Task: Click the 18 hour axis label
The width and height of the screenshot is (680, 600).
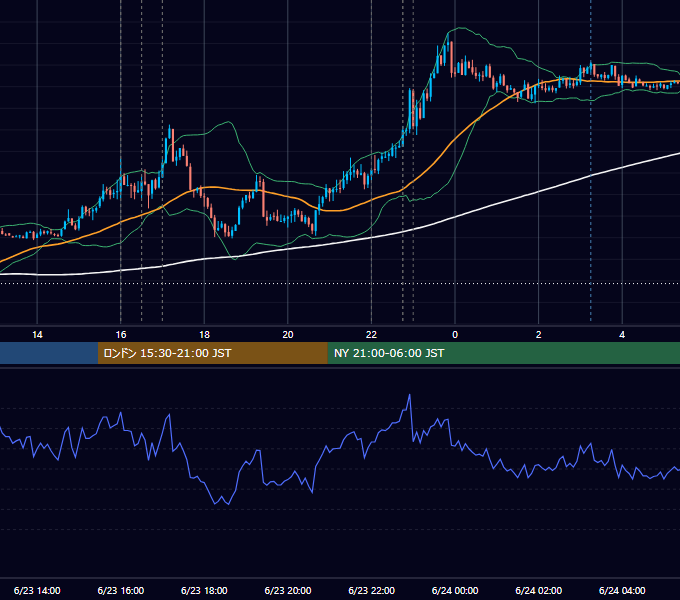Action: pyautogui.click(x=204, y=335)
